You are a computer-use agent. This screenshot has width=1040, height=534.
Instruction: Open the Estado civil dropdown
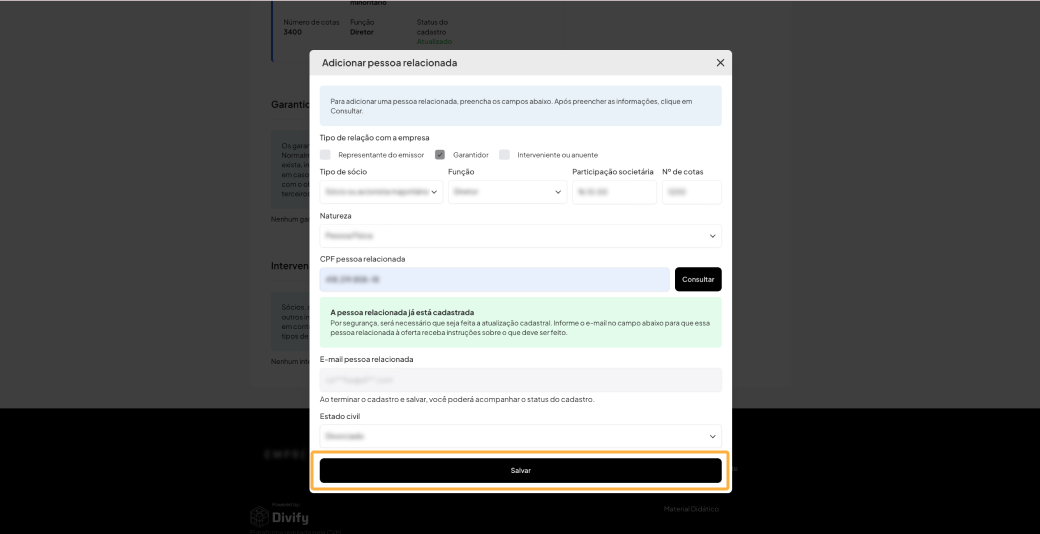click(521, 436)
